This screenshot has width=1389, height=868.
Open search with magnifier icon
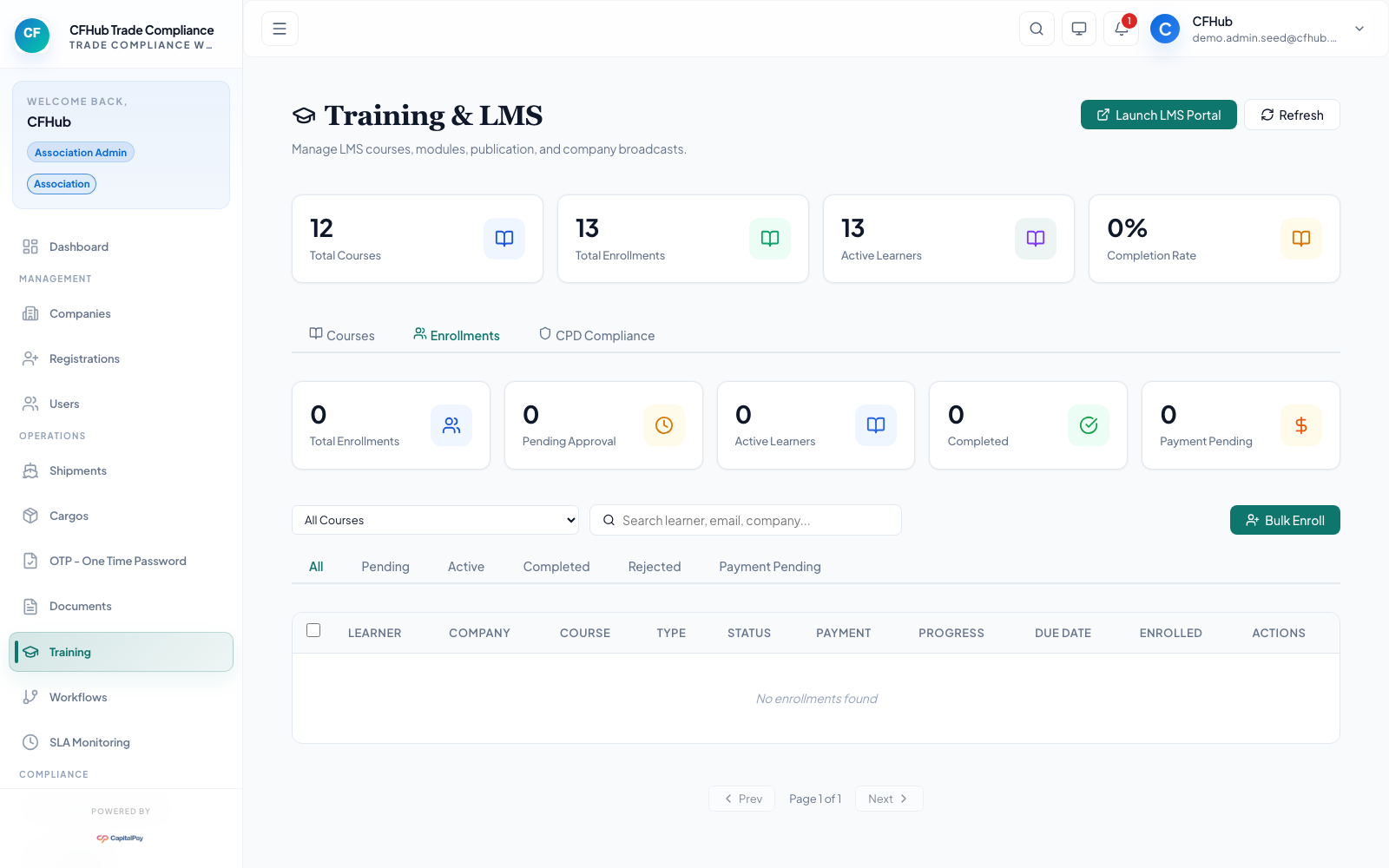[x=1037, y=29]
